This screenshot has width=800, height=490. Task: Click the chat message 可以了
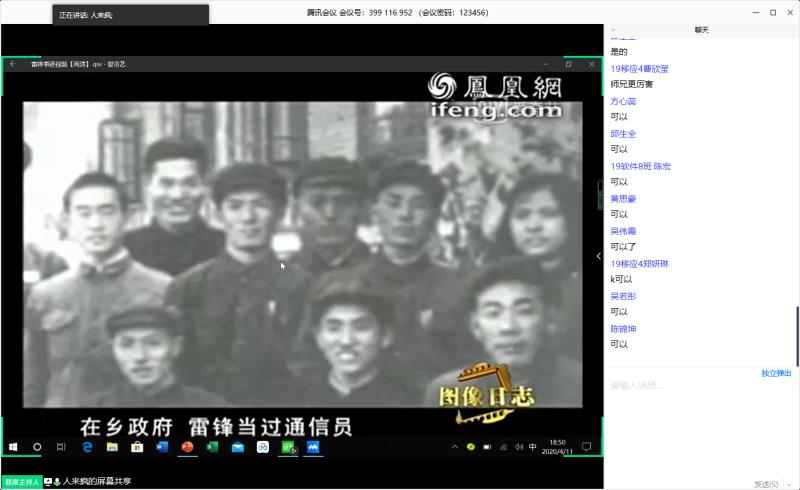[x=623, y=247]
